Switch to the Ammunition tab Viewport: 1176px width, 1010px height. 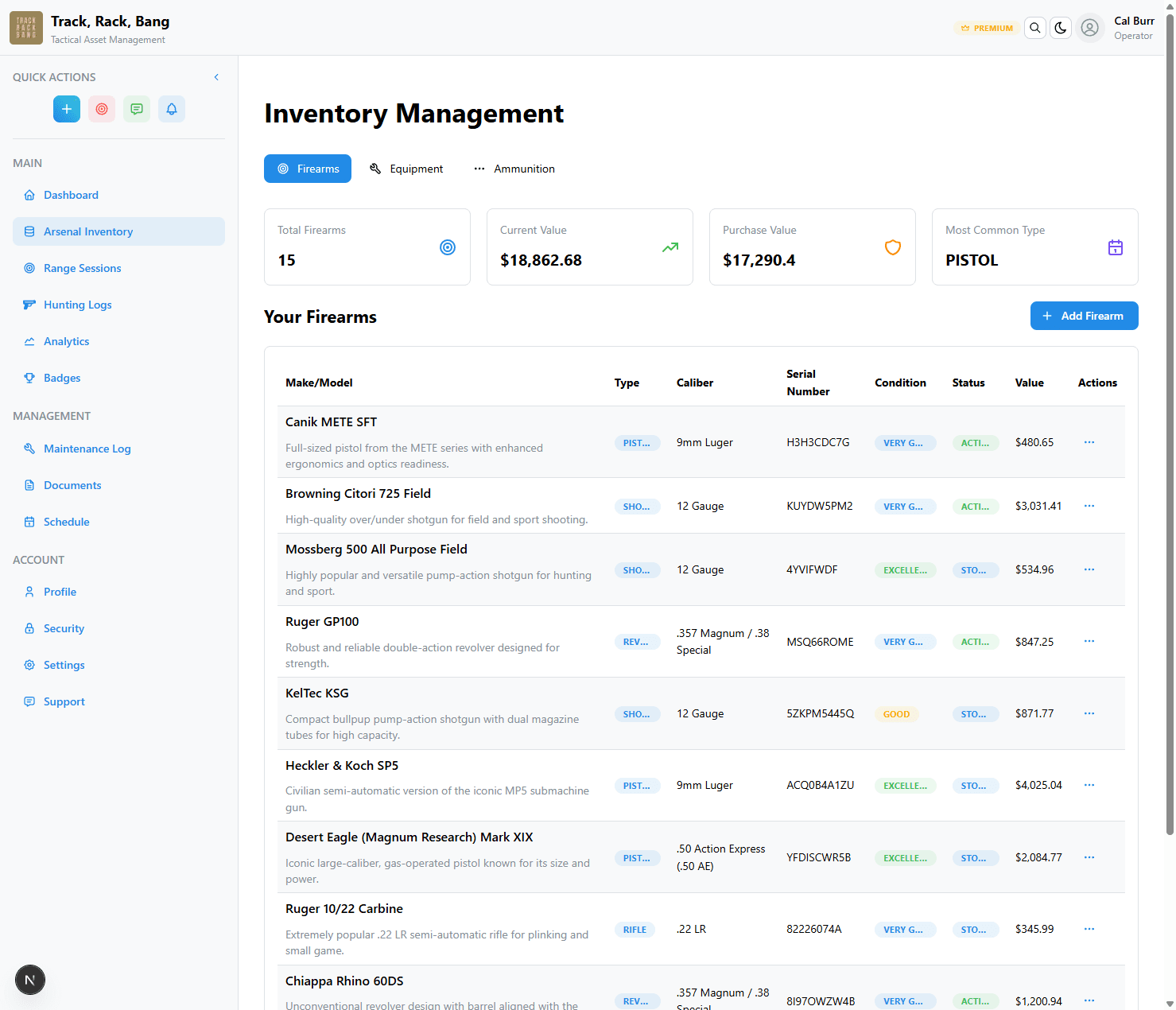coord(514,169)
